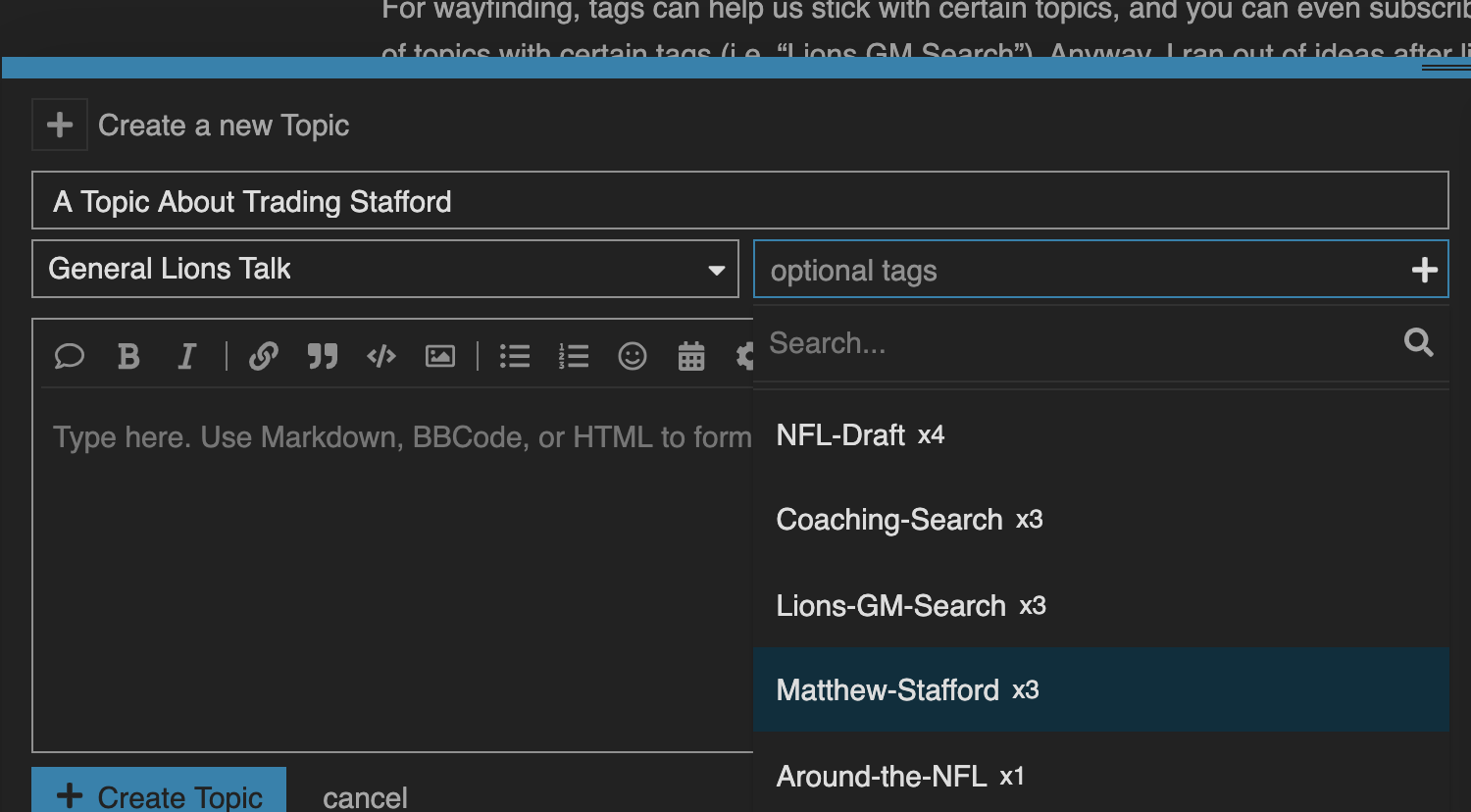Start a bulleted list
The image size is (1471, 812).
click(514, 356)
